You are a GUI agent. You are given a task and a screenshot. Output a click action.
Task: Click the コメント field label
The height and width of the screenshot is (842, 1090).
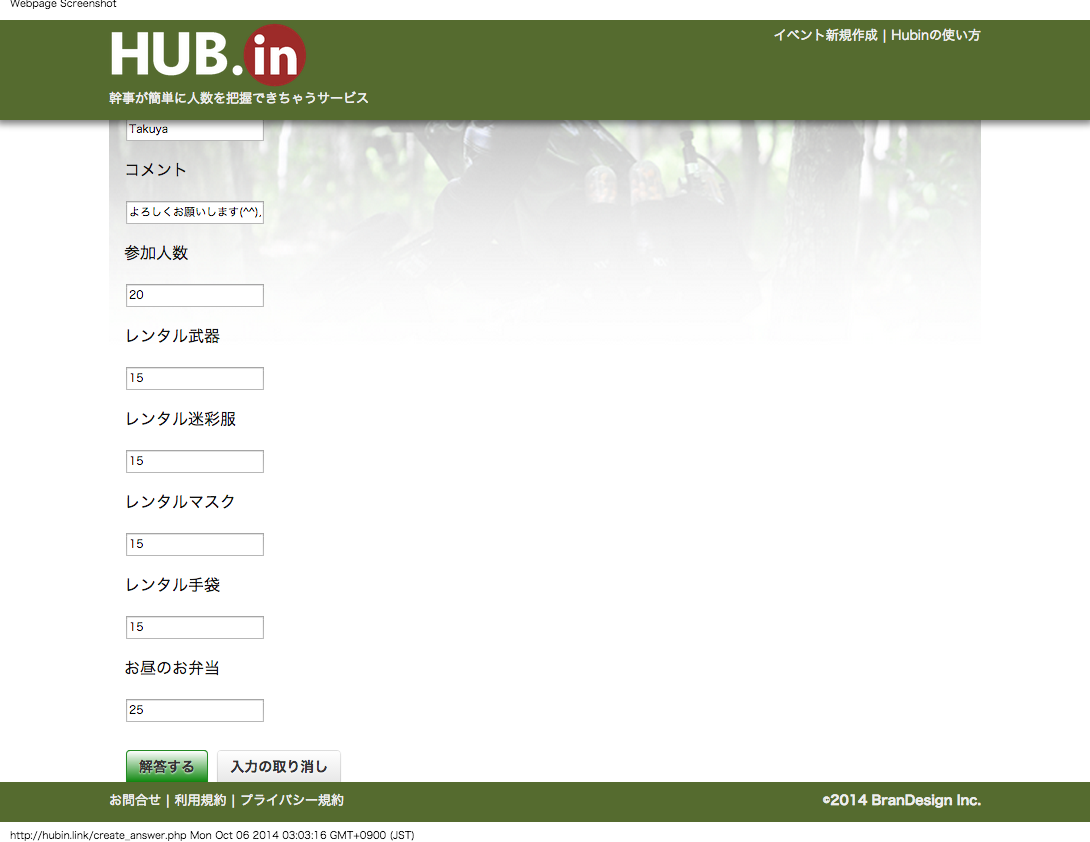(156, 170)
